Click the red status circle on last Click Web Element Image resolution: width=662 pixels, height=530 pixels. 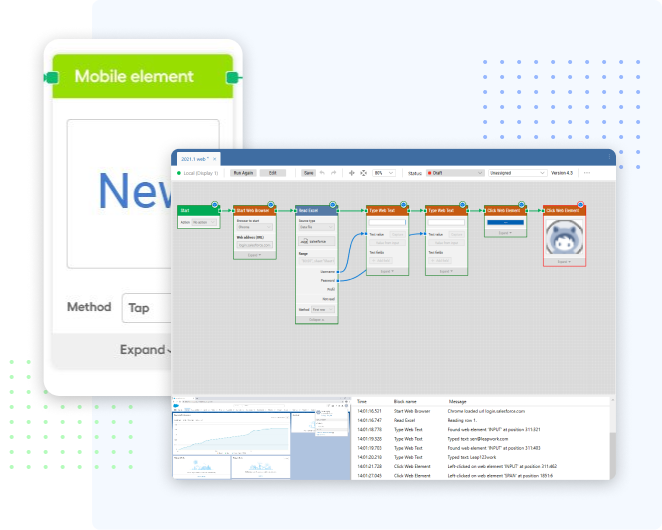[581, 205]
